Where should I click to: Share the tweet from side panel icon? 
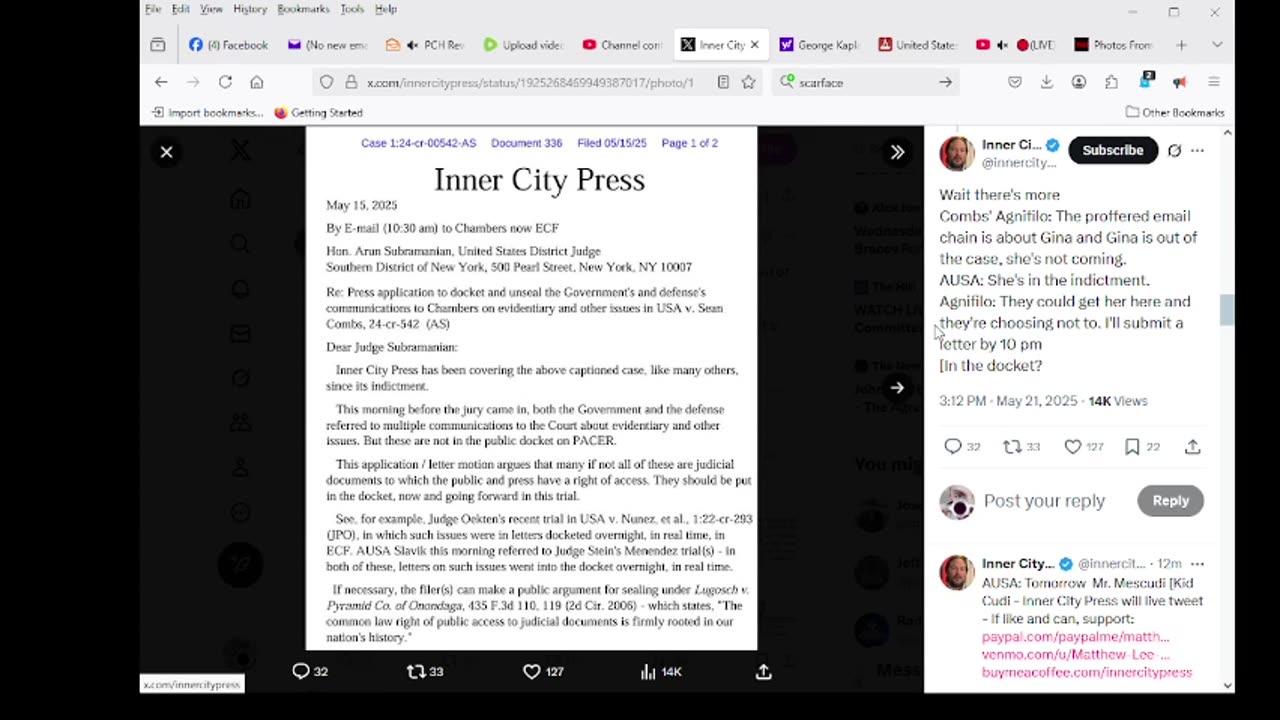pyautogui.click(x=1193, y=447)
